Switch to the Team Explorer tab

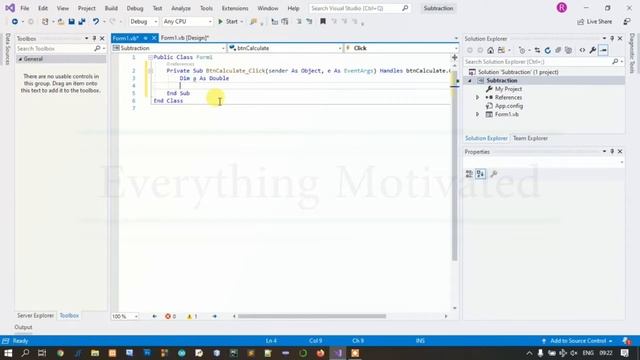tap(530, 138)
